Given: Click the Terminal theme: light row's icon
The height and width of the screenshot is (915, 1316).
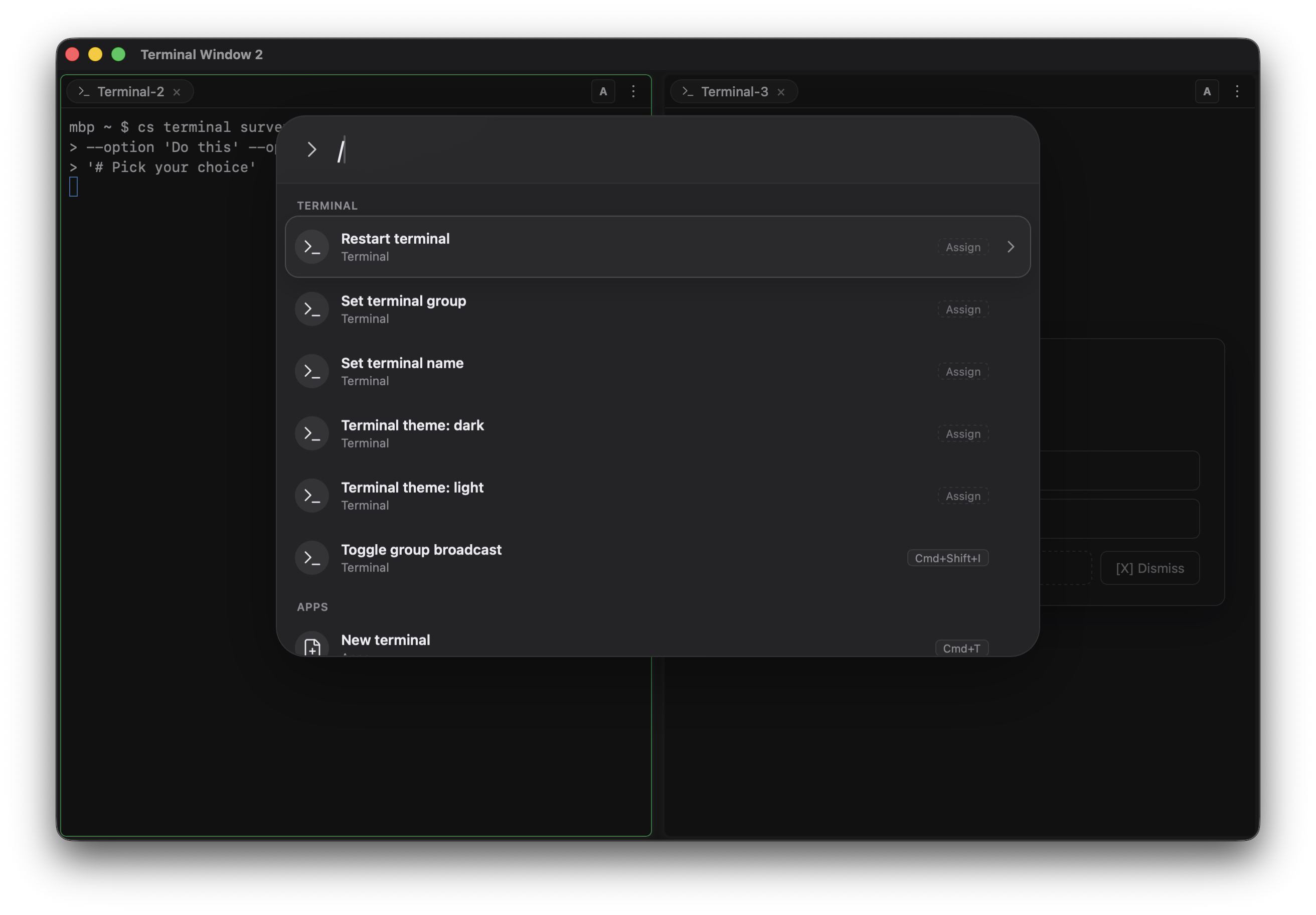Looking at the screenshot, I should click(x=312, y=496).
